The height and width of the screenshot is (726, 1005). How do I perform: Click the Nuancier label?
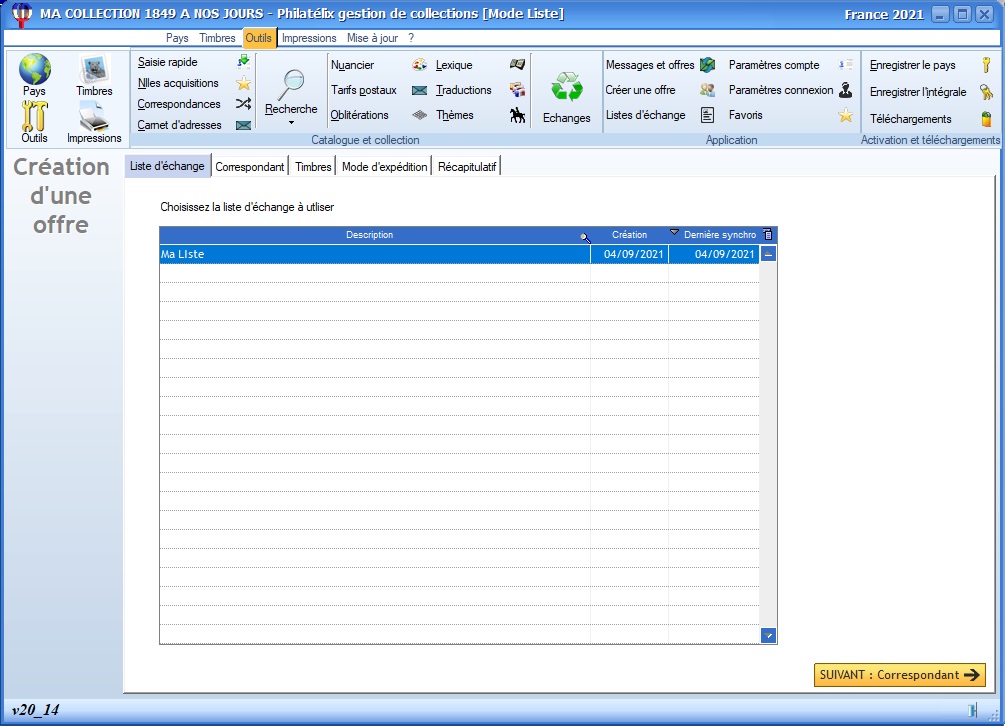click(353, 65)
